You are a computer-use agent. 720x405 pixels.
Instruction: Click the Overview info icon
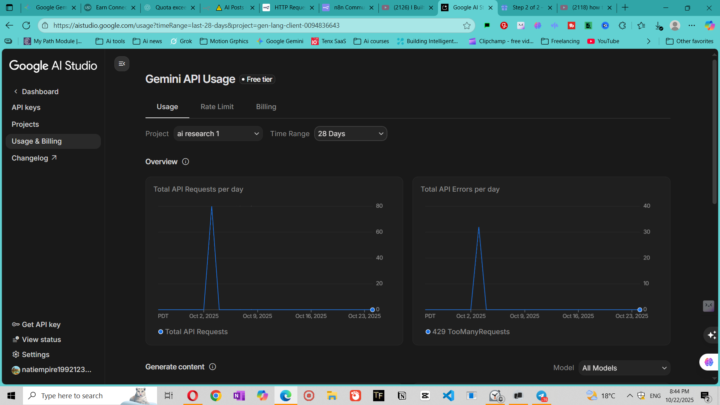click(186, 161)
